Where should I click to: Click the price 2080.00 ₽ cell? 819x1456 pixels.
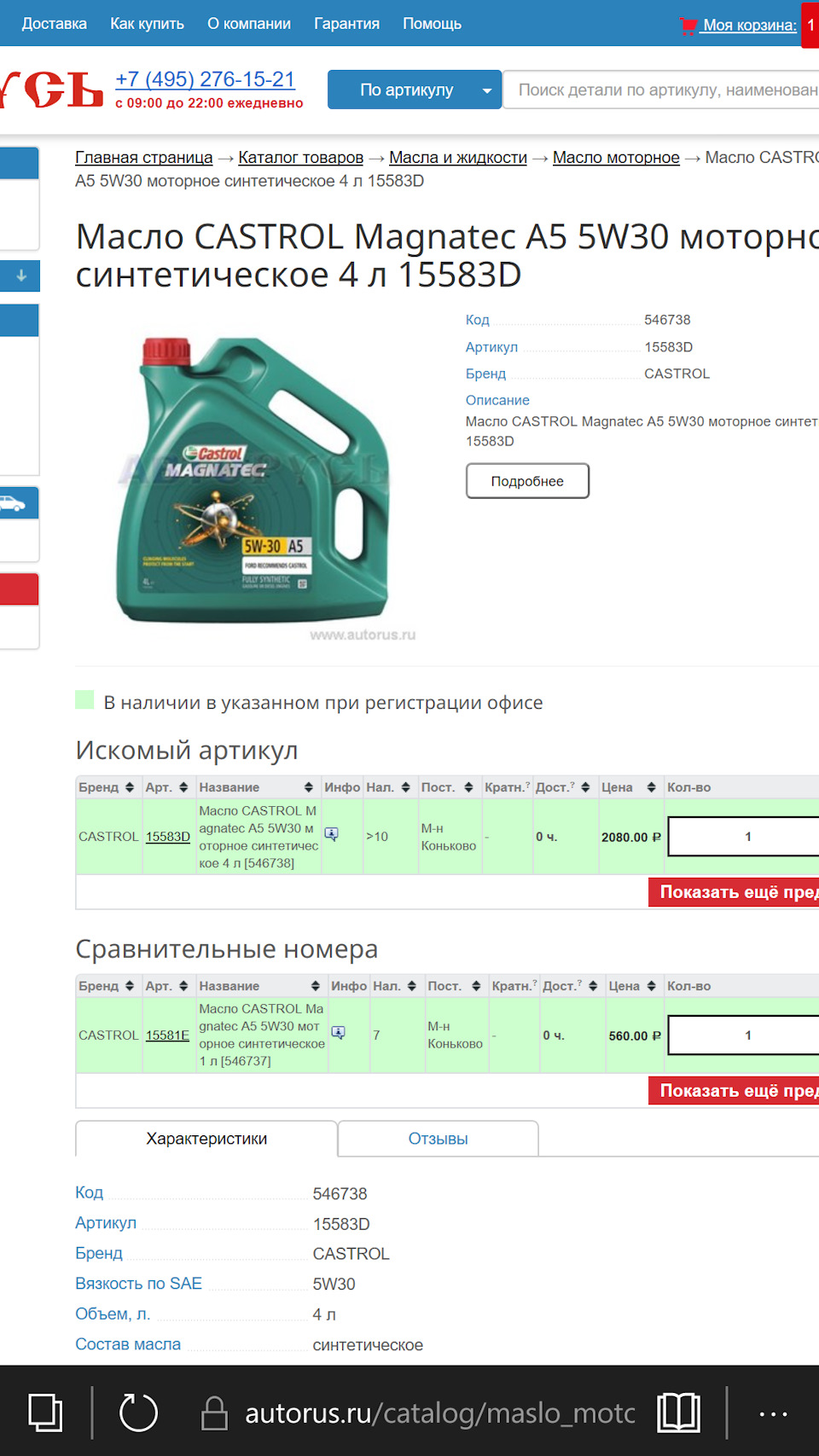pos(631,838)
